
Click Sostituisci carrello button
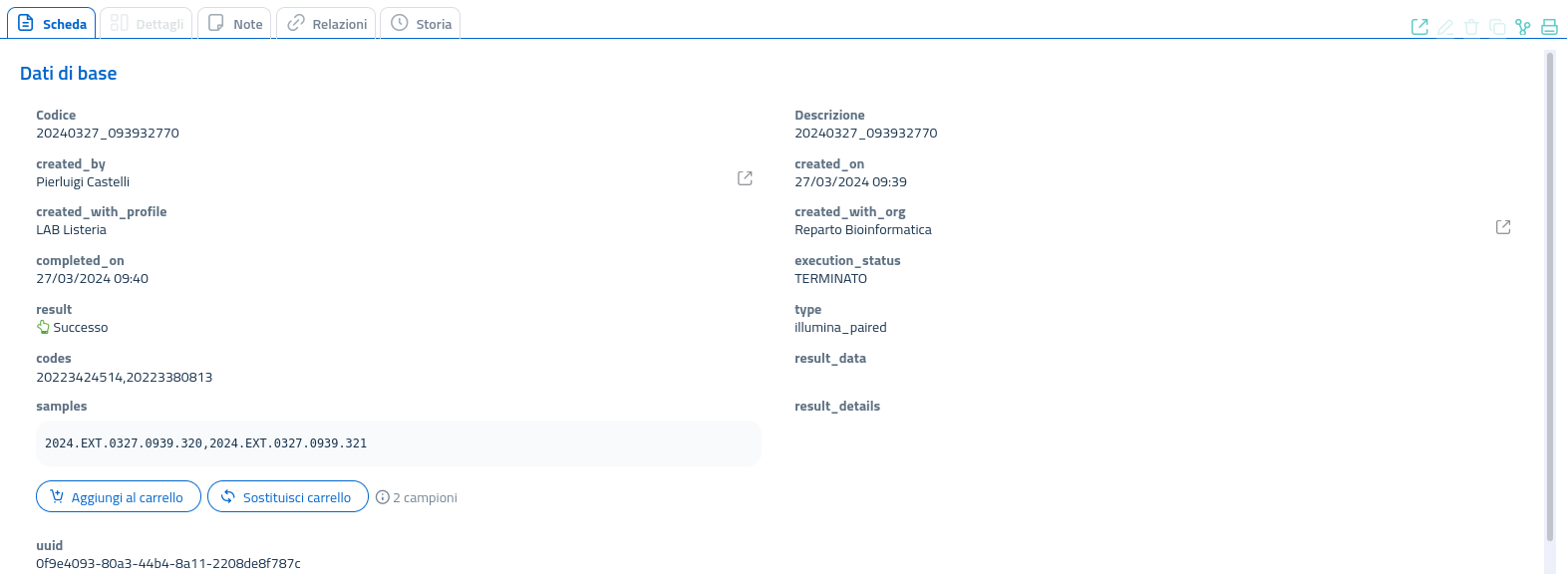pos(287,497)
